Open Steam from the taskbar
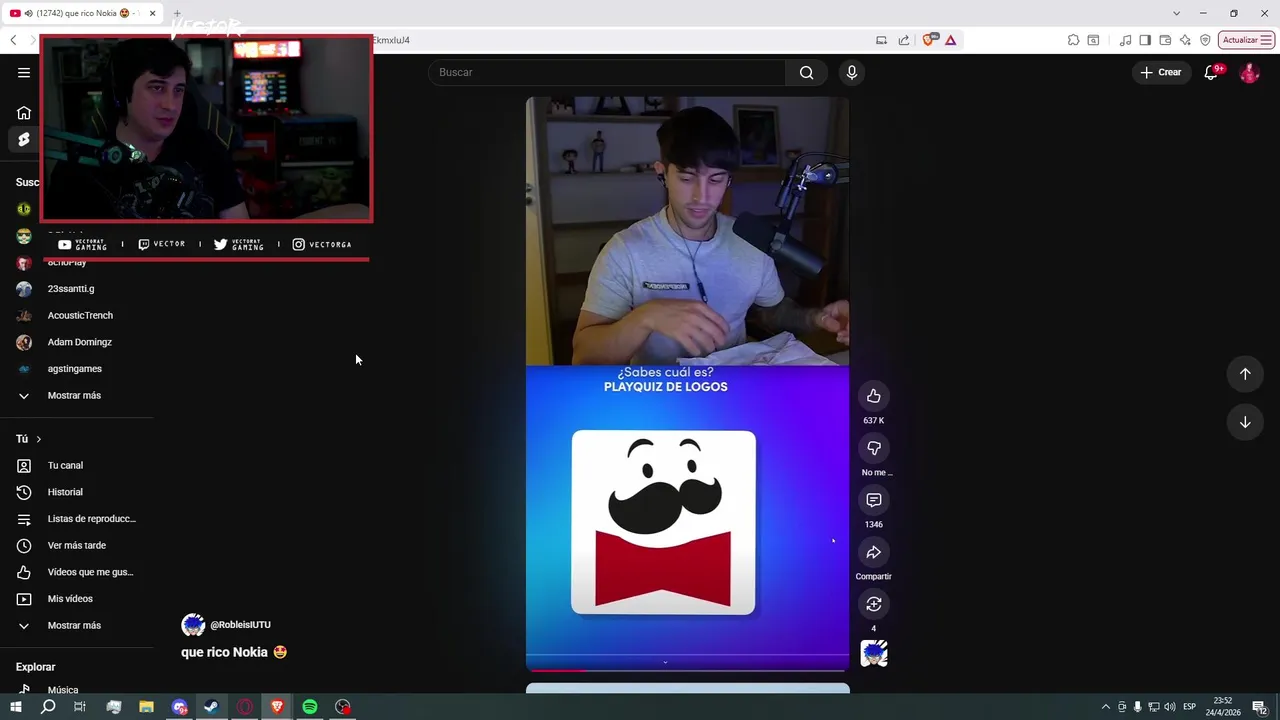Image resolution: width=1280 pixels, height=720 pixels. (x=212, y=707)
